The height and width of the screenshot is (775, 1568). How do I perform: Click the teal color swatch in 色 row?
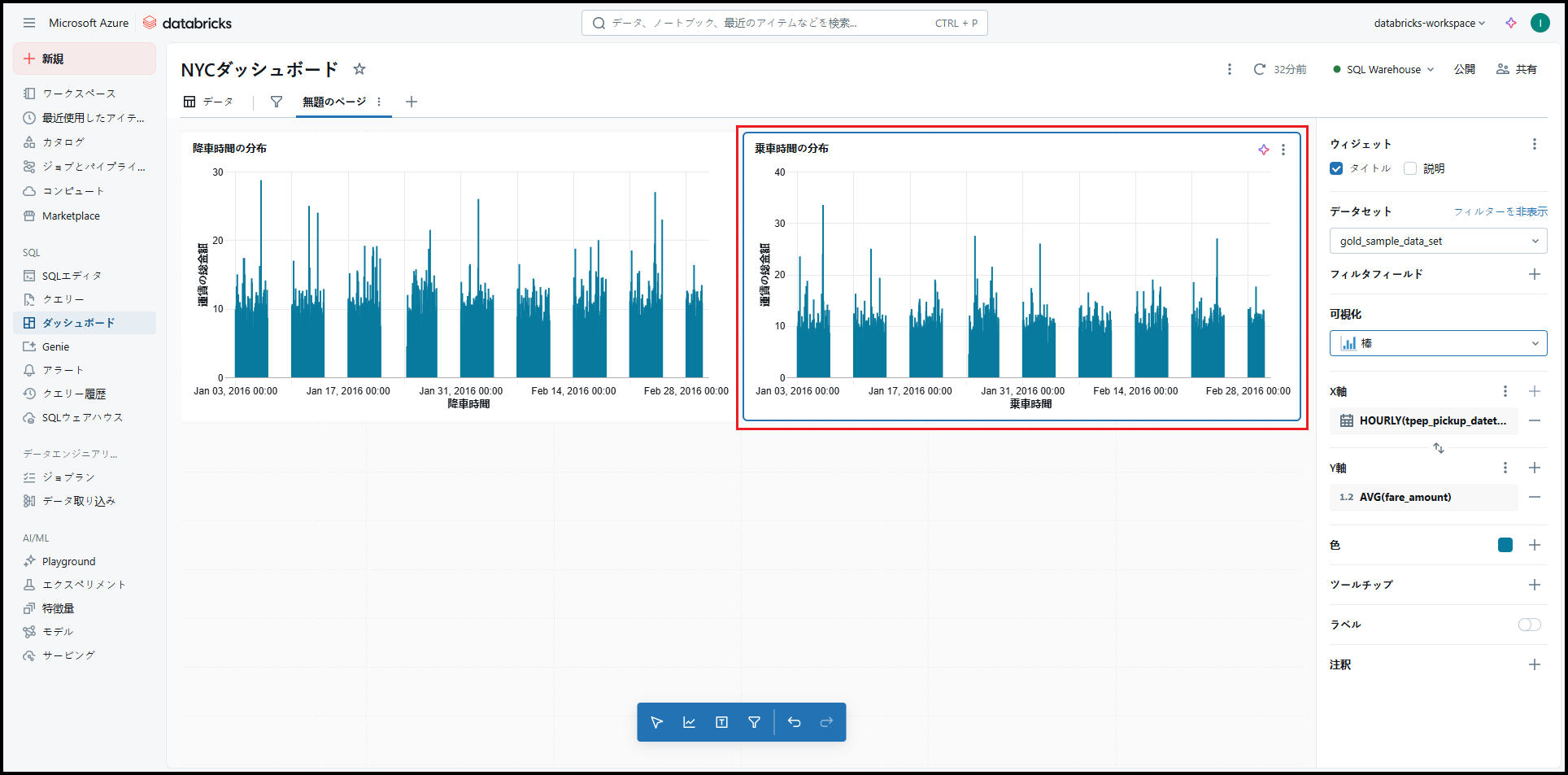point(1505,545)
